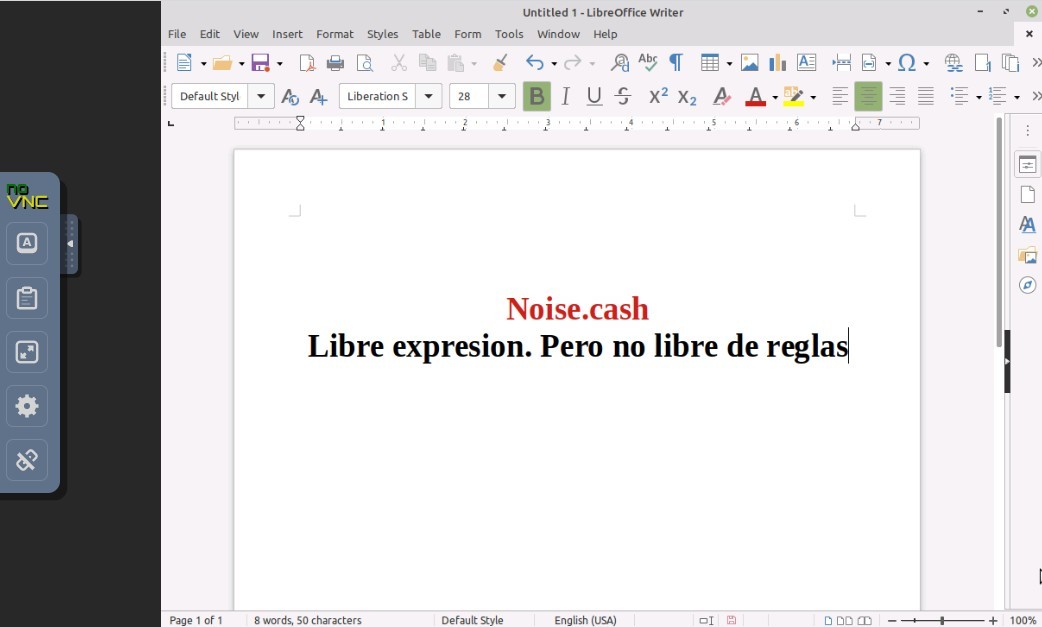Toggle Strikethrough formatting
1042x627 pixels.
[x=623, y=96]
